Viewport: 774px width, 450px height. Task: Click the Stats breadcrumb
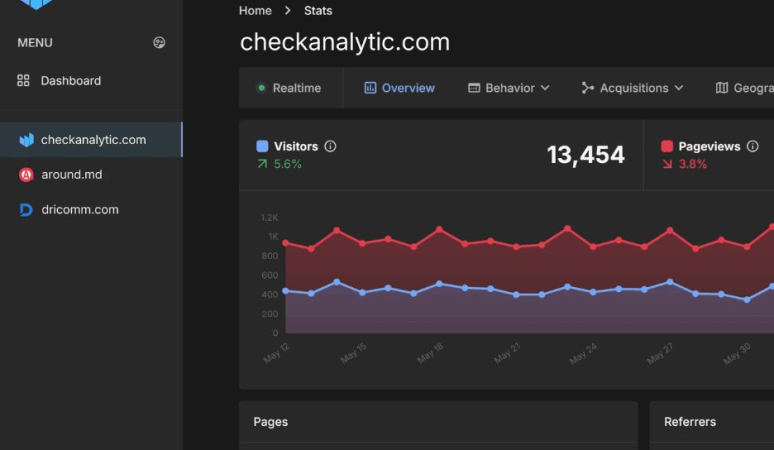(x=318, y=10)
